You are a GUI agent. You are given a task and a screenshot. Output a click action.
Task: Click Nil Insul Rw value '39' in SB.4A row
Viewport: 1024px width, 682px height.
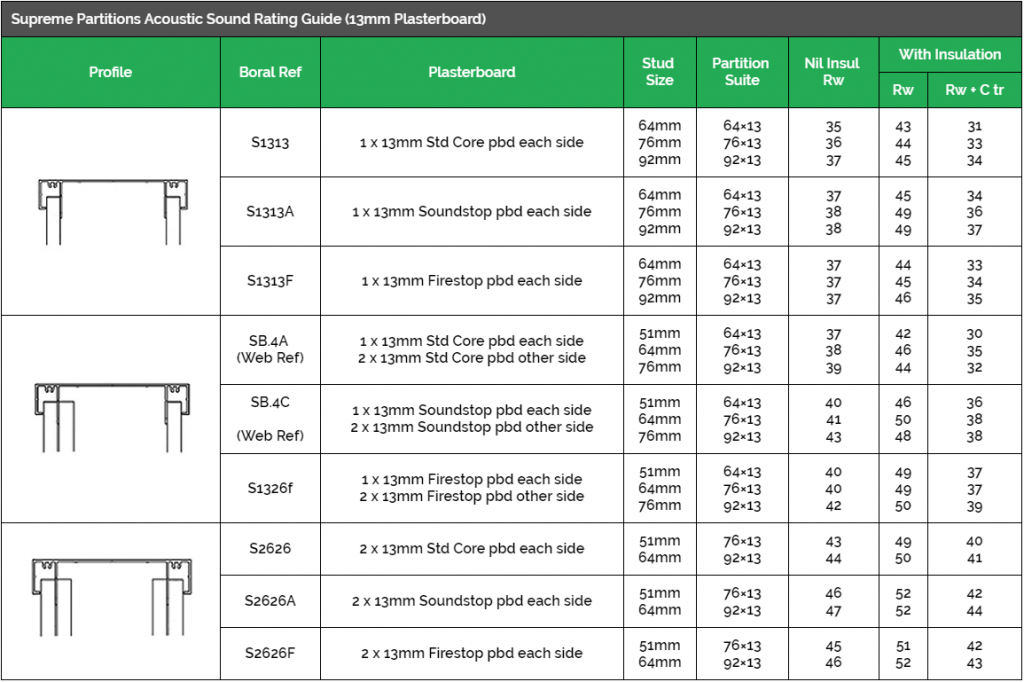833,368
